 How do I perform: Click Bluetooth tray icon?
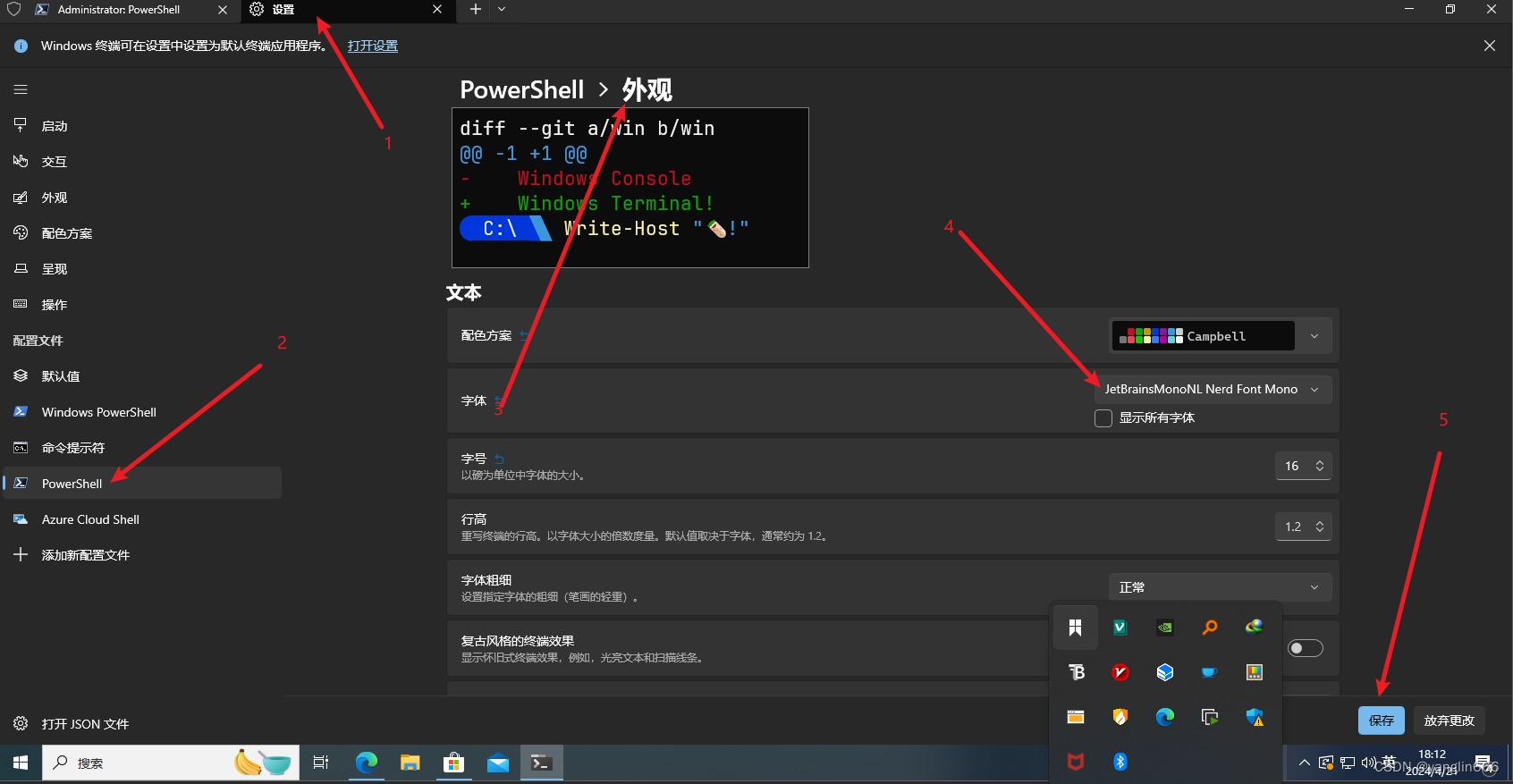[1120, 762]
